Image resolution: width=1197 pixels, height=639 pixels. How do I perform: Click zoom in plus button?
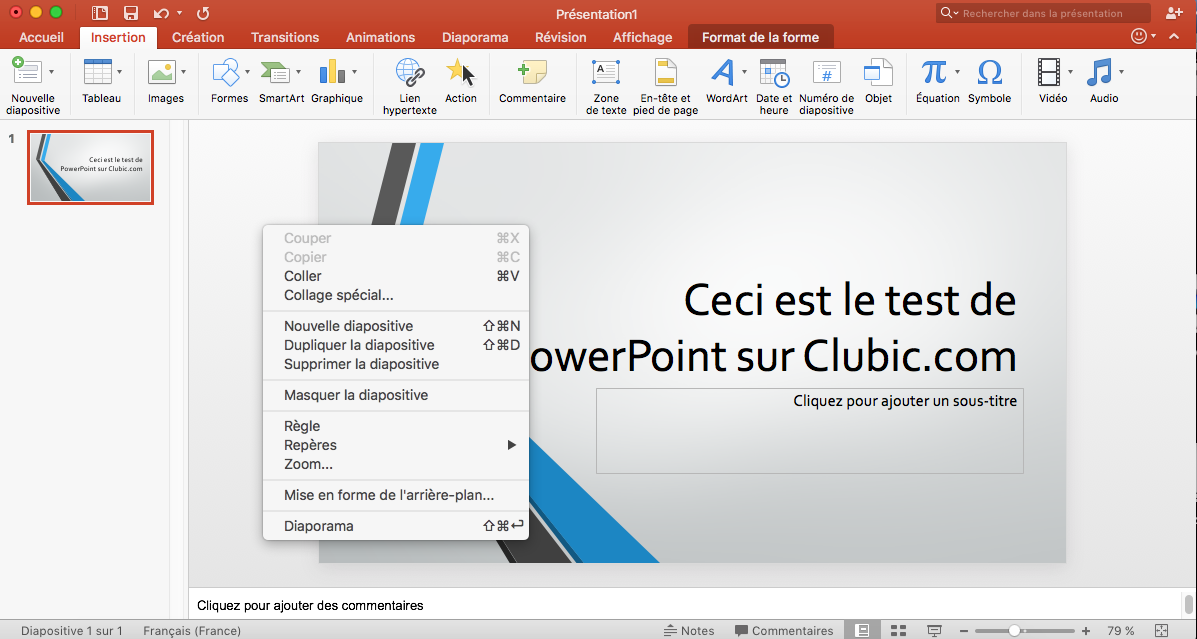[x=1086, y=631]
